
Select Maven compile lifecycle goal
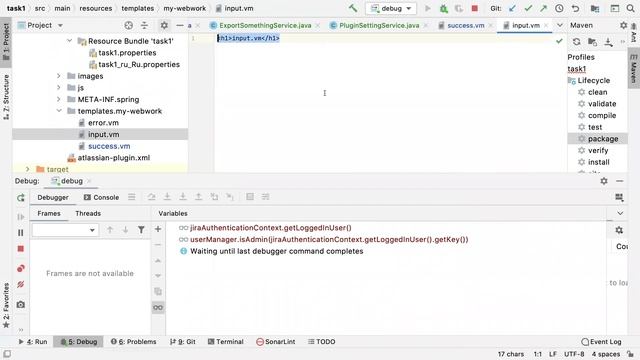602,116
